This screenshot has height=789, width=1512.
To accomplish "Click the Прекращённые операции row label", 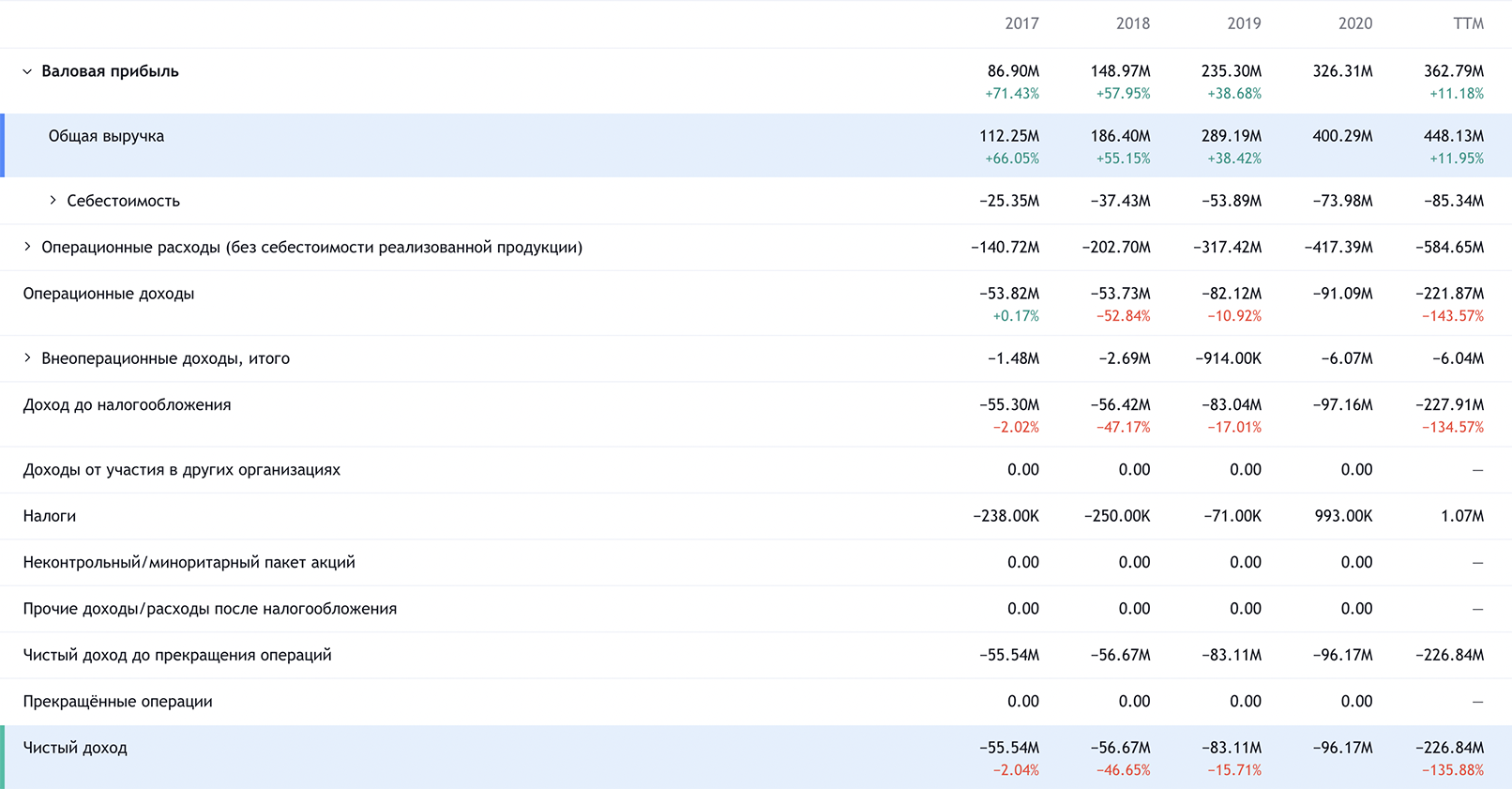I will pos(118,702).
